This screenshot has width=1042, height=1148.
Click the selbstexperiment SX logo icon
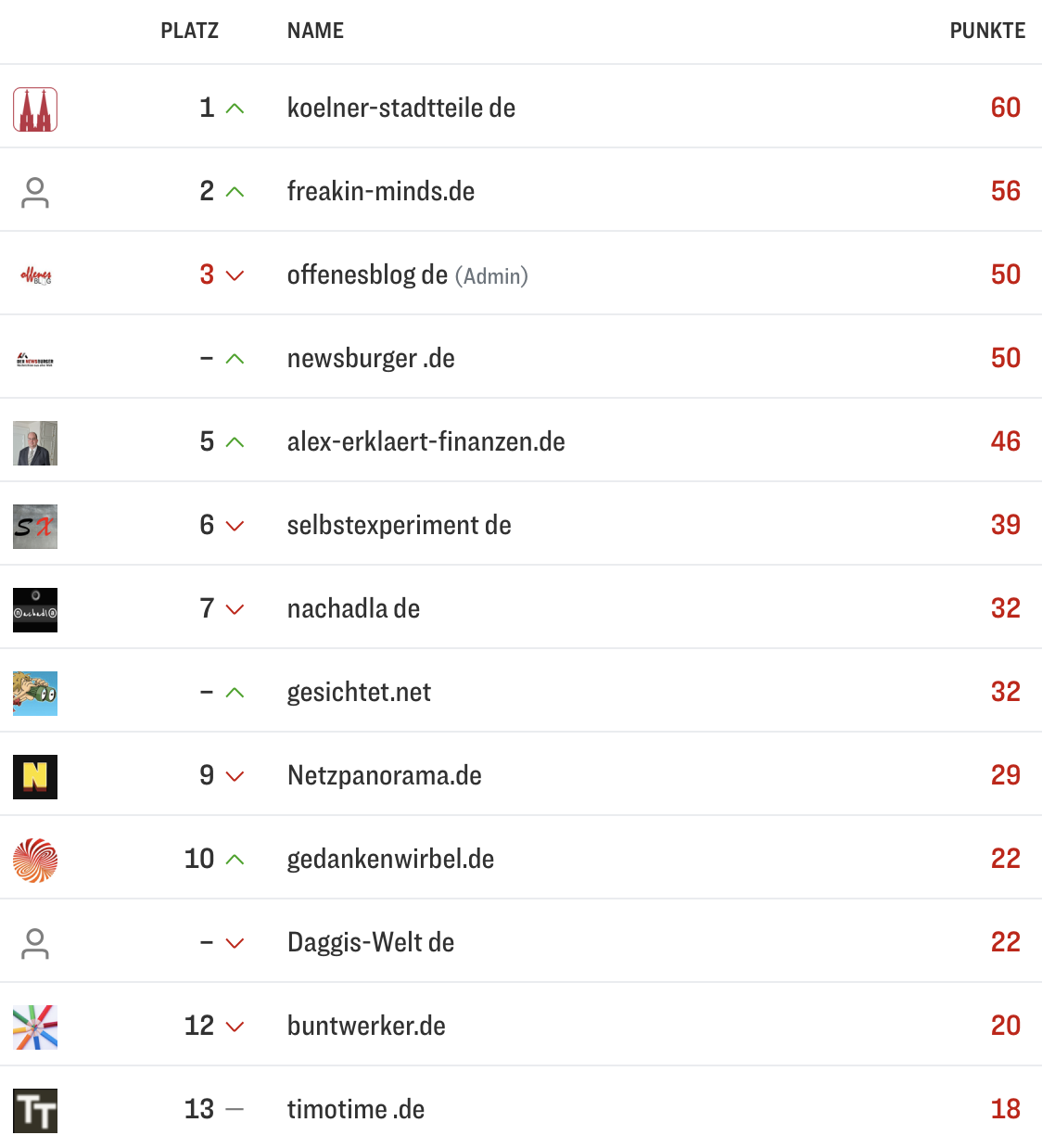tap(35, 527)
